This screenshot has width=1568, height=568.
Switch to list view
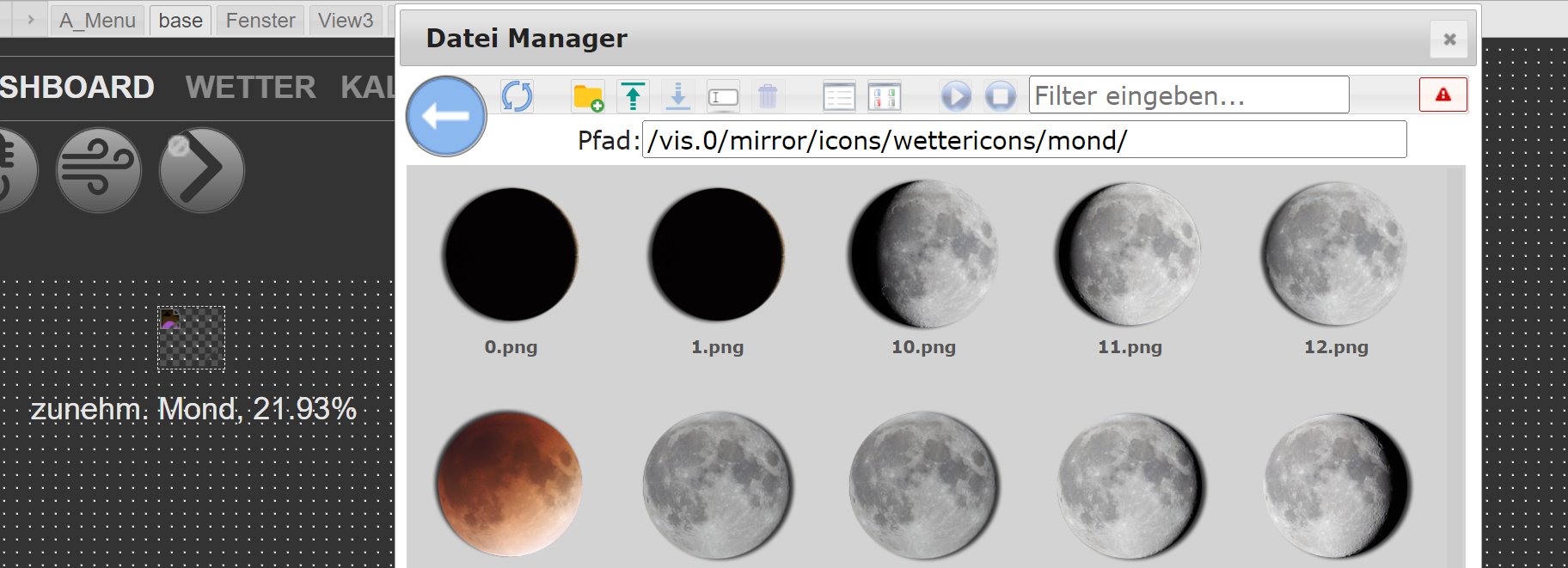839,96
